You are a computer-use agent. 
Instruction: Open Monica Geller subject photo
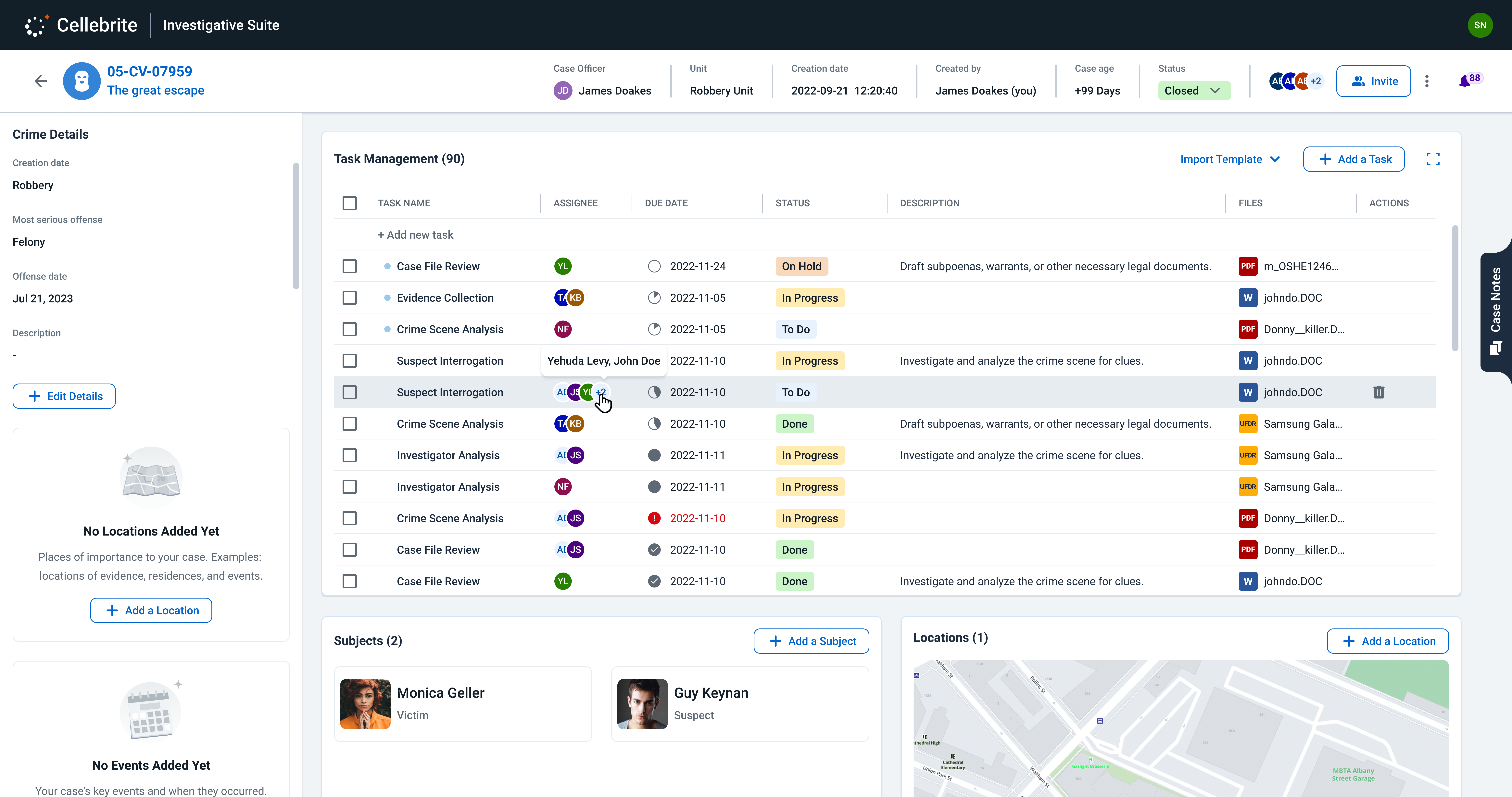pyautogui.click(x=365, y=704)
